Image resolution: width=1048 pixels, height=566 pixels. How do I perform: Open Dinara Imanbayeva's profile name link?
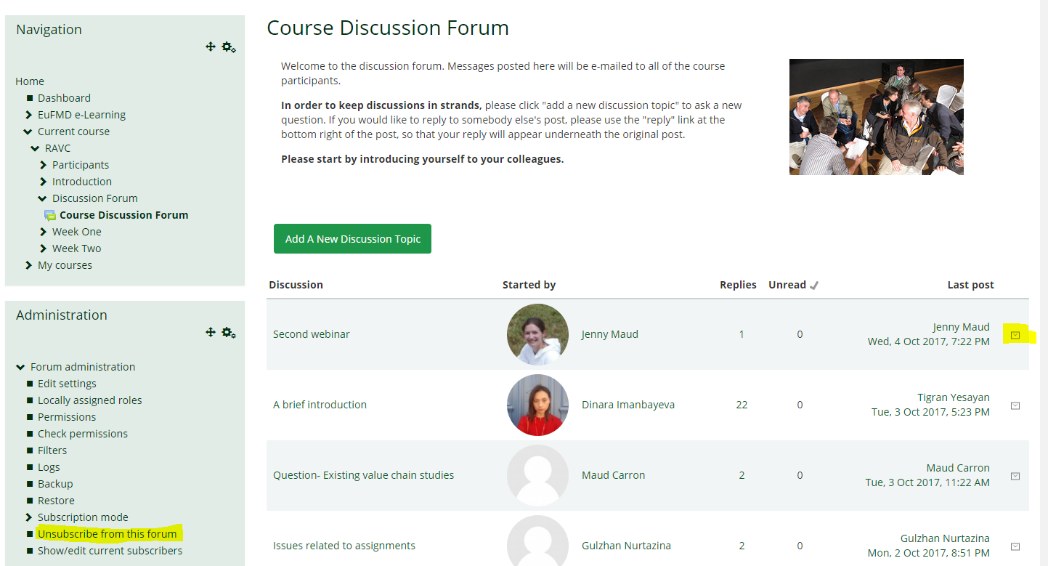[628, 405]
